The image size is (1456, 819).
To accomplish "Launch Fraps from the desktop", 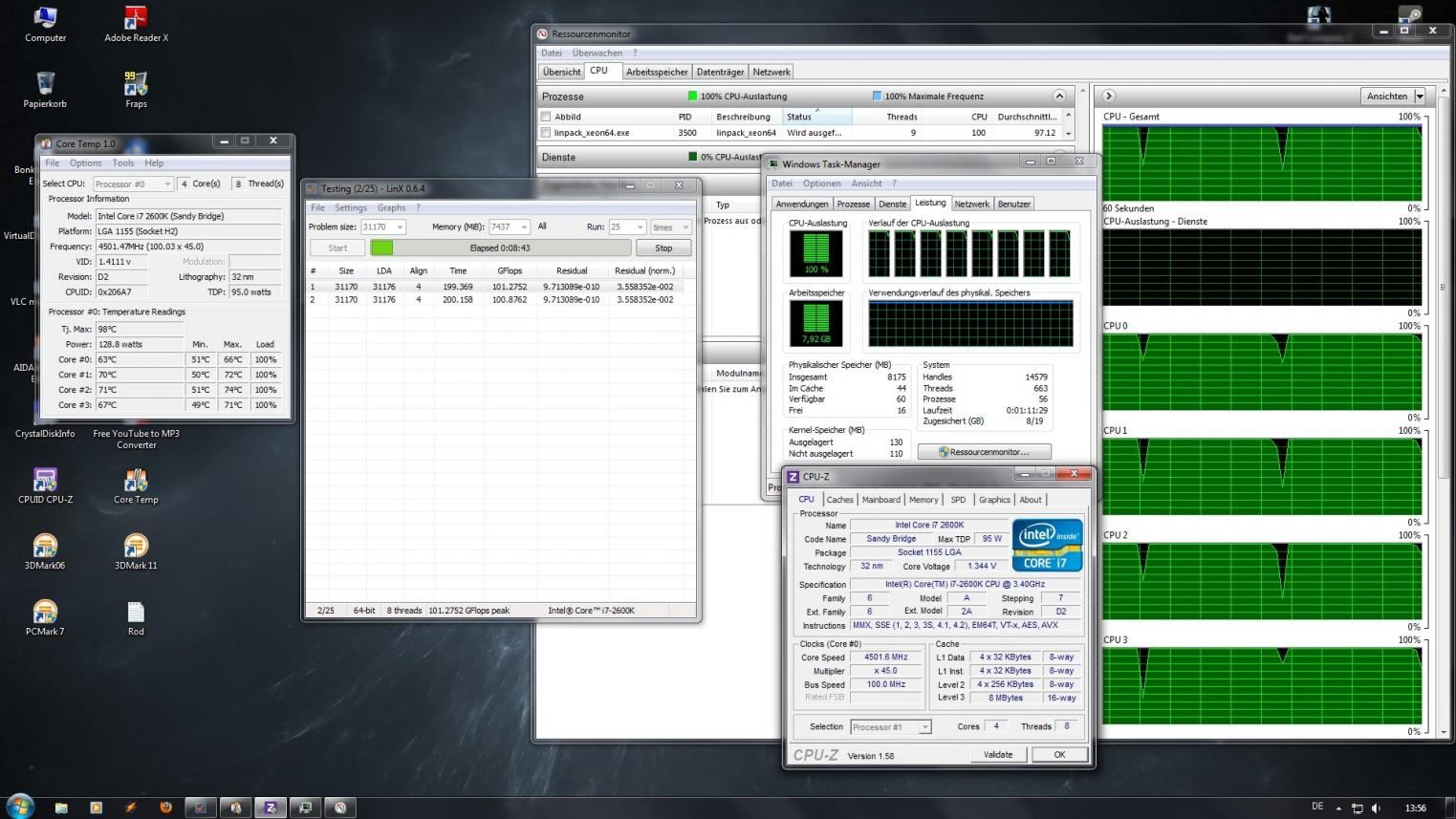I will tap(136, 90).
